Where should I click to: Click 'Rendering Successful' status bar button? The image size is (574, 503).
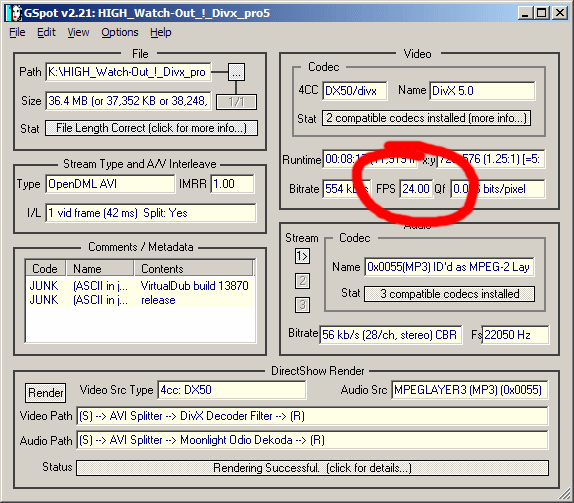pos(312,468)
